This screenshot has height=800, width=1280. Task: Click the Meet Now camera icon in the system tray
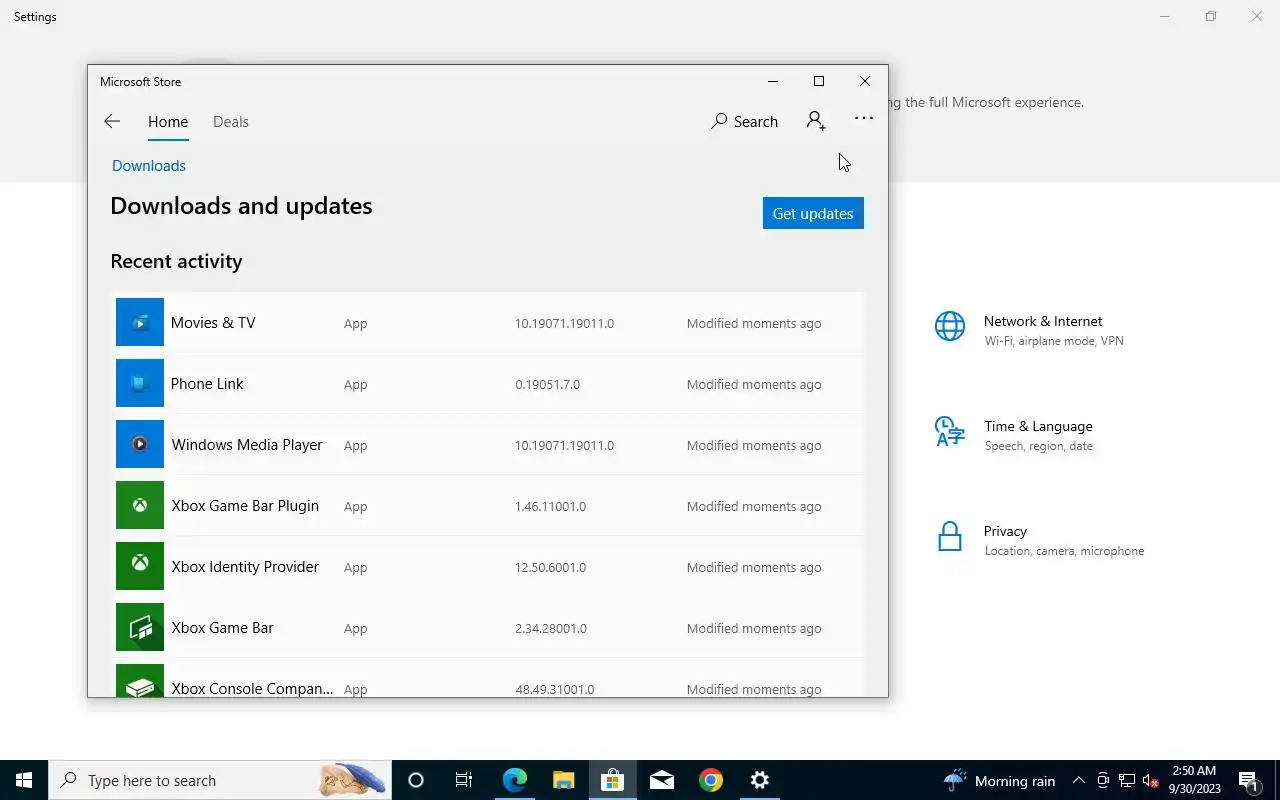coord(1103,780)
